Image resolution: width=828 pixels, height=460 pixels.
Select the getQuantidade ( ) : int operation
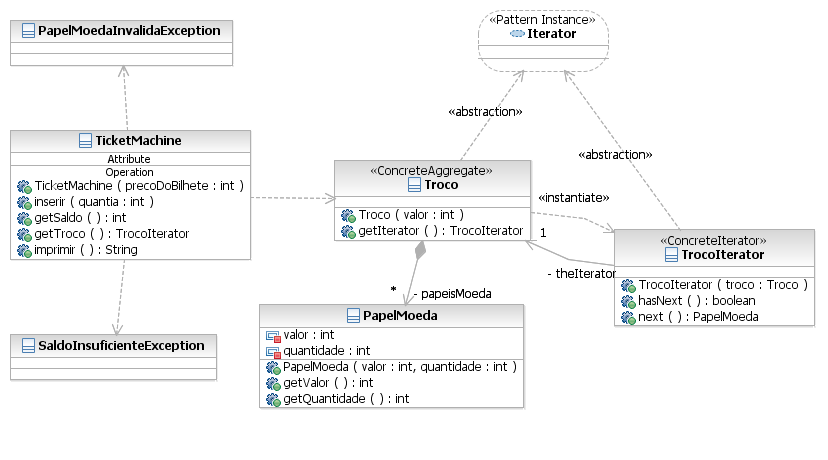click(x=342, y=399)
